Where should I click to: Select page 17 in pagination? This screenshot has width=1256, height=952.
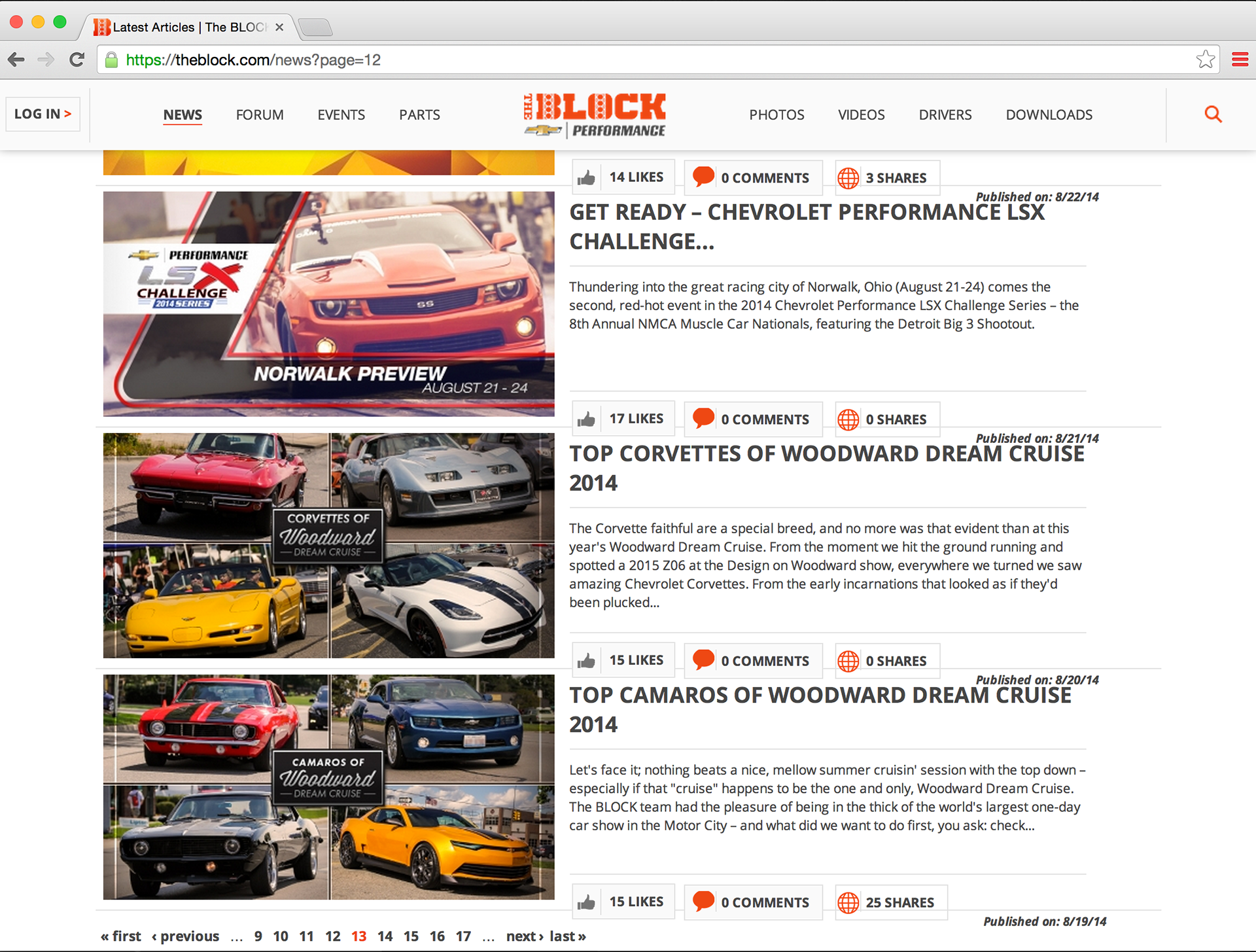(464, 936)
